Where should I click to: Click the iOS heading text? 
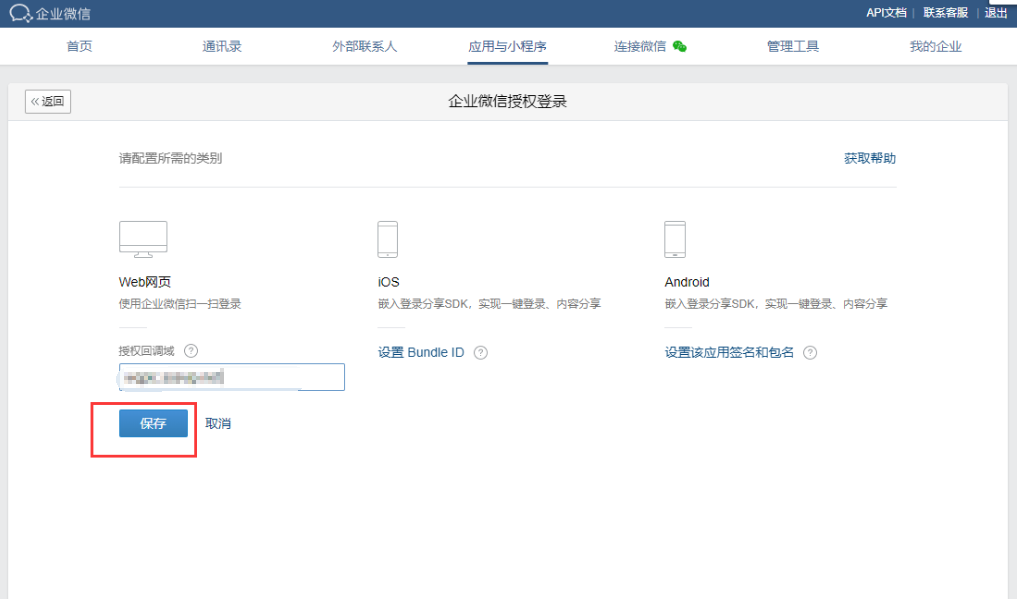tap(388, 282)
